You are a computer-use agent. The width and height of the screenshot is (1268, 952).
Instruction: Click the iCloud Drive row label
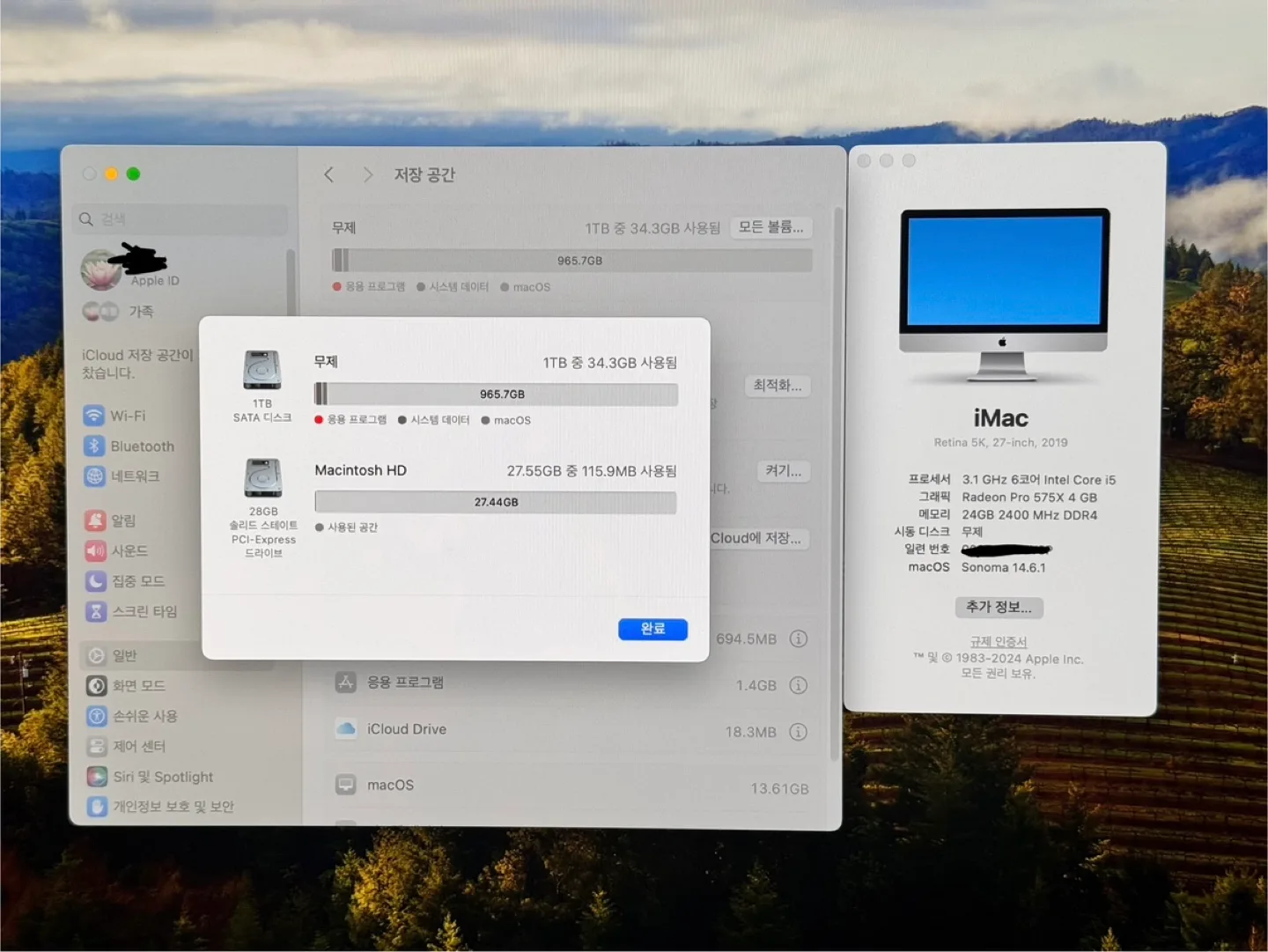[x=407, y=729]
